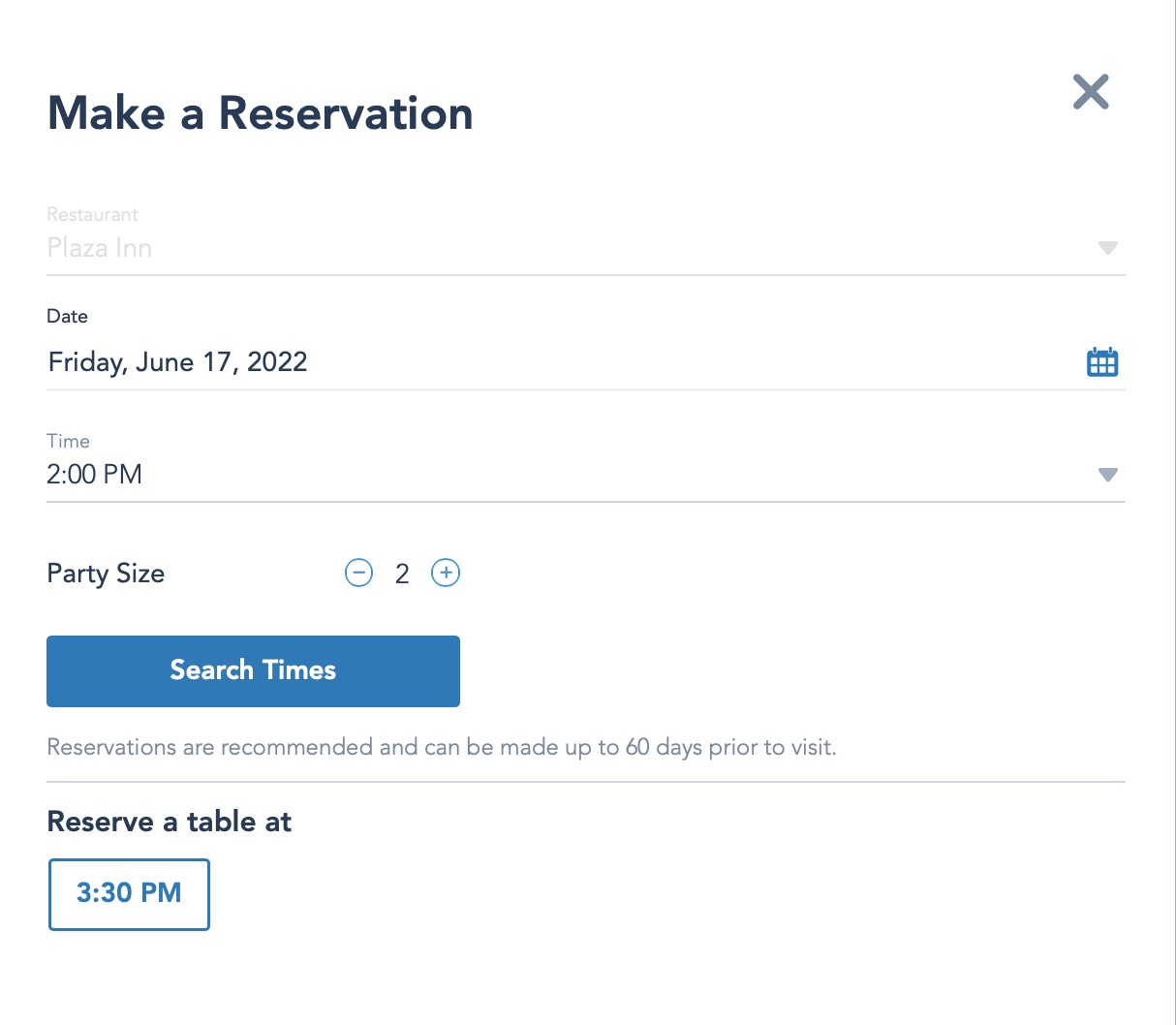Click the Date field label
1176x1025 pixels.
(x=68, y=316)
